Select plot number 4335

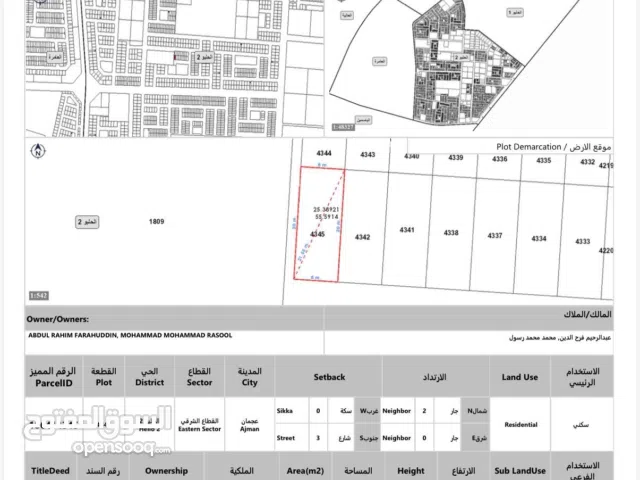[x=544, y=160]
